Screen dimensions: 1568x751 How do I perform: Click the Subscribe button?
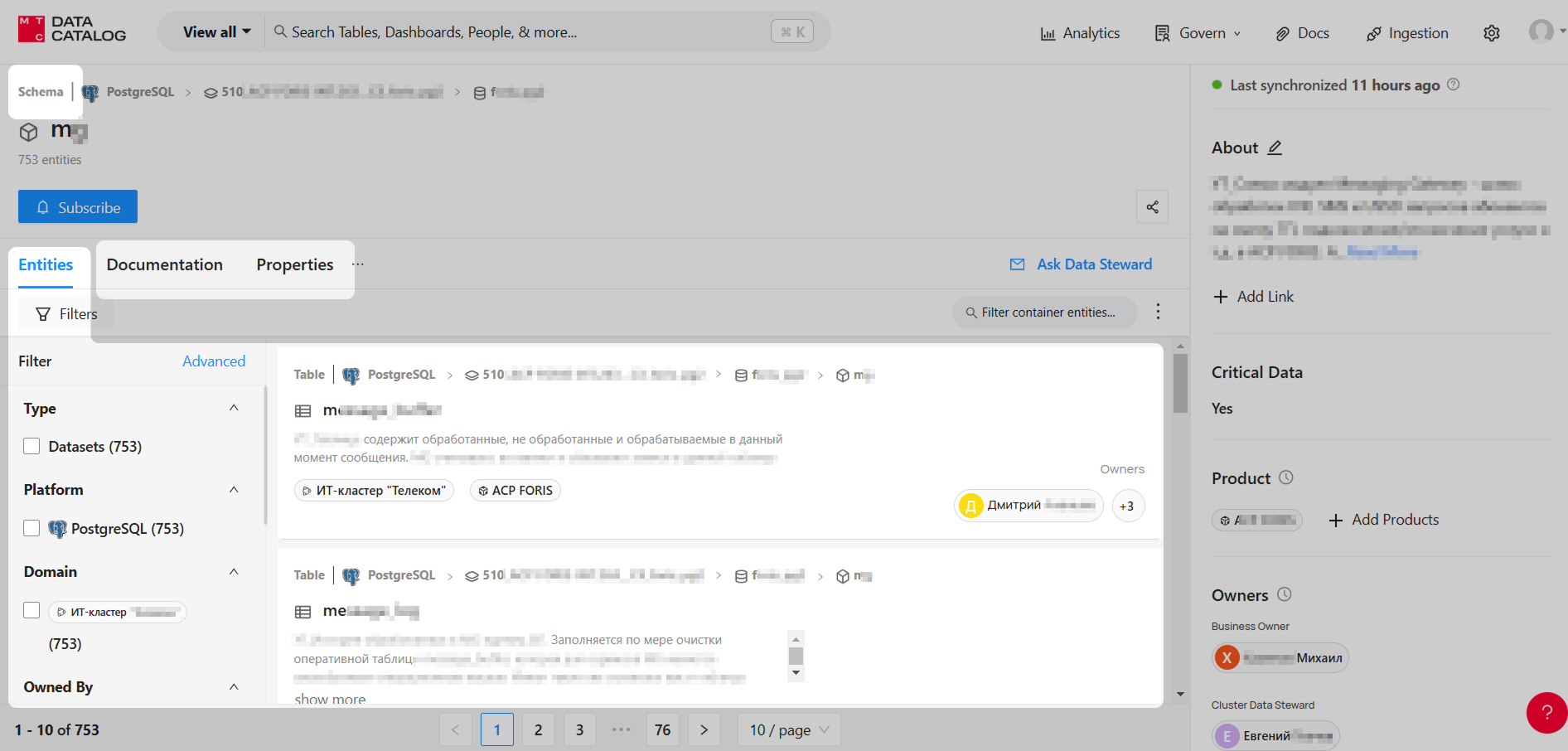click(78, 207)
